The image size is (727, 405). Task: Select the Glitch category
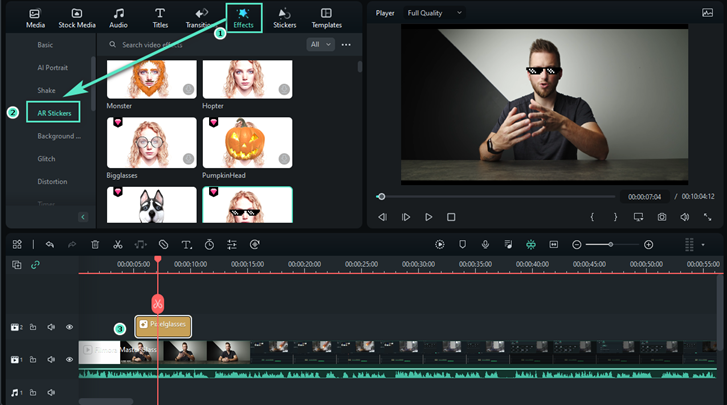46,158
